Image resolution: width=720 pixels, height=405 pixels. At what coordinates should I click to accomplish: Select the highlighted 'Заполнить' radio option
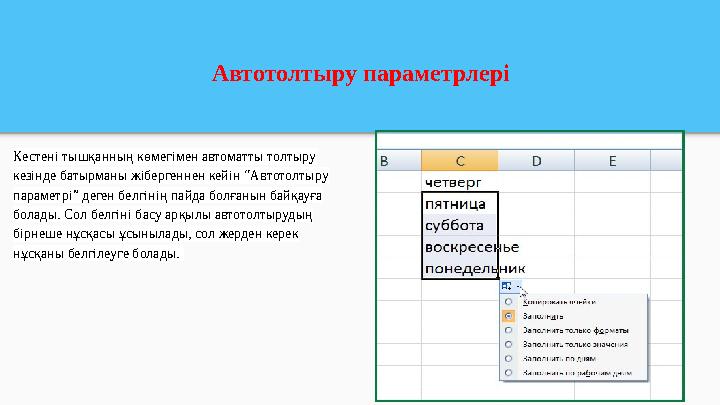[x=508, y=316]
